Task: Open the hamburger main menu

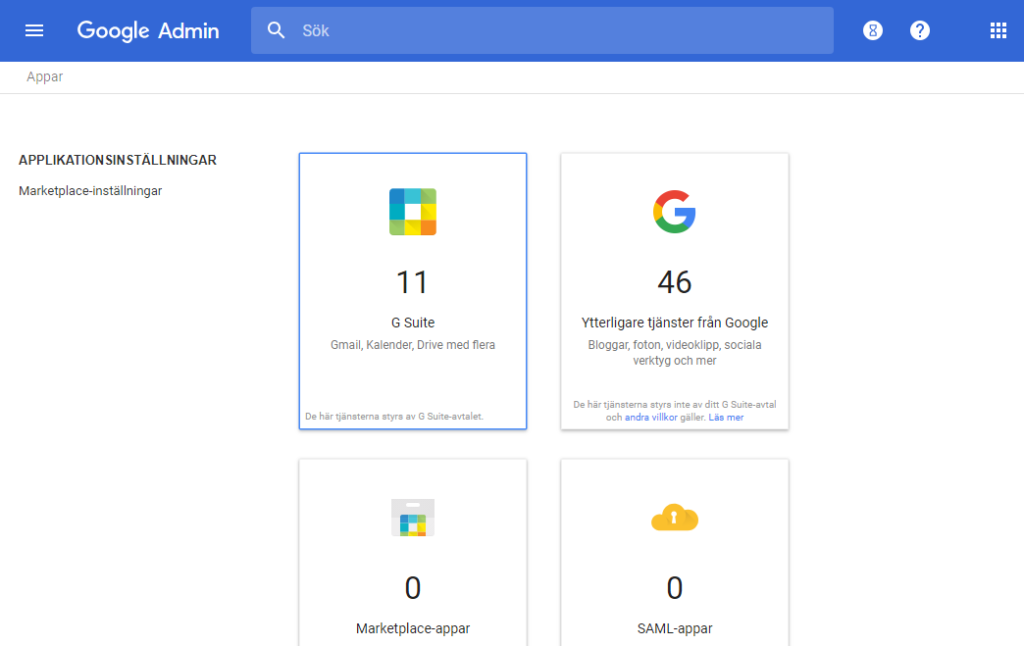Action: pyautogui.click(x=34, y=30)
